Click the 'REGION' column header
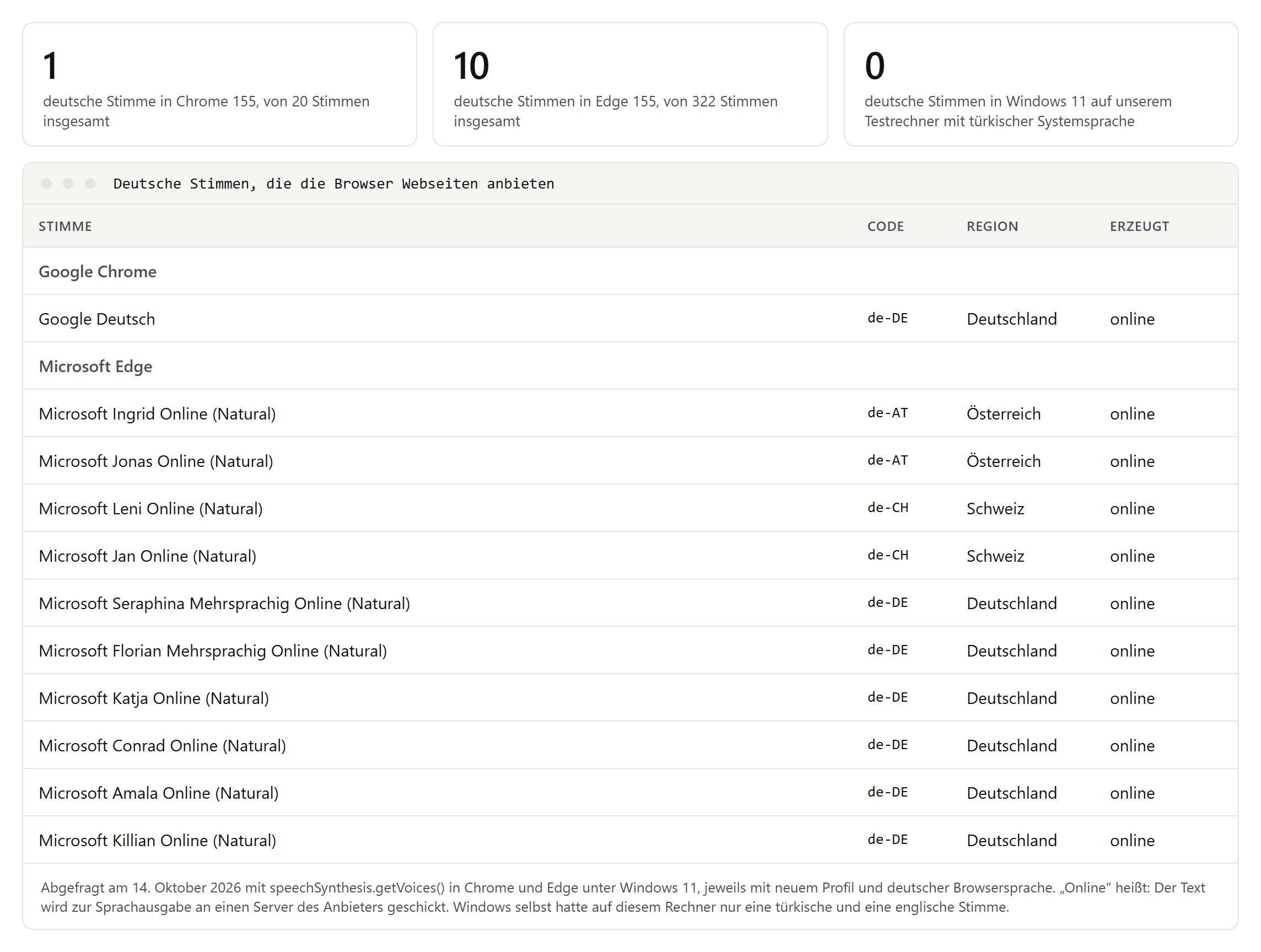This screenshot has width=1261, height=952. click(x=992, y=227)
